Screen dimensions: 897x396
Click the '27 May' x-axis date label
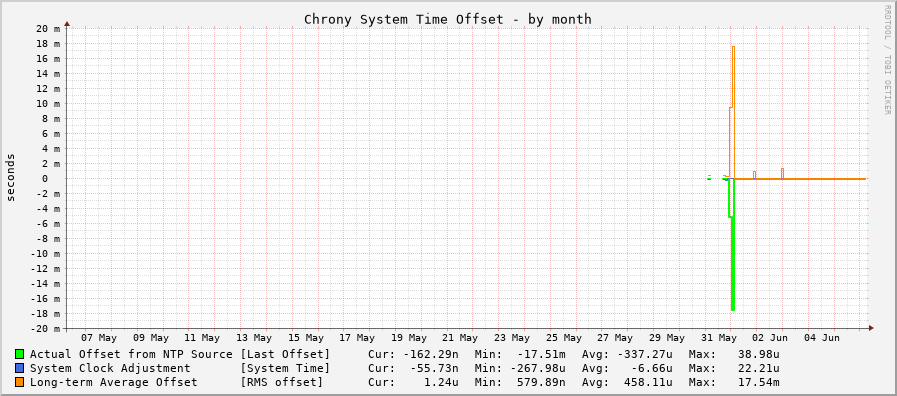[x=616, y=338]
